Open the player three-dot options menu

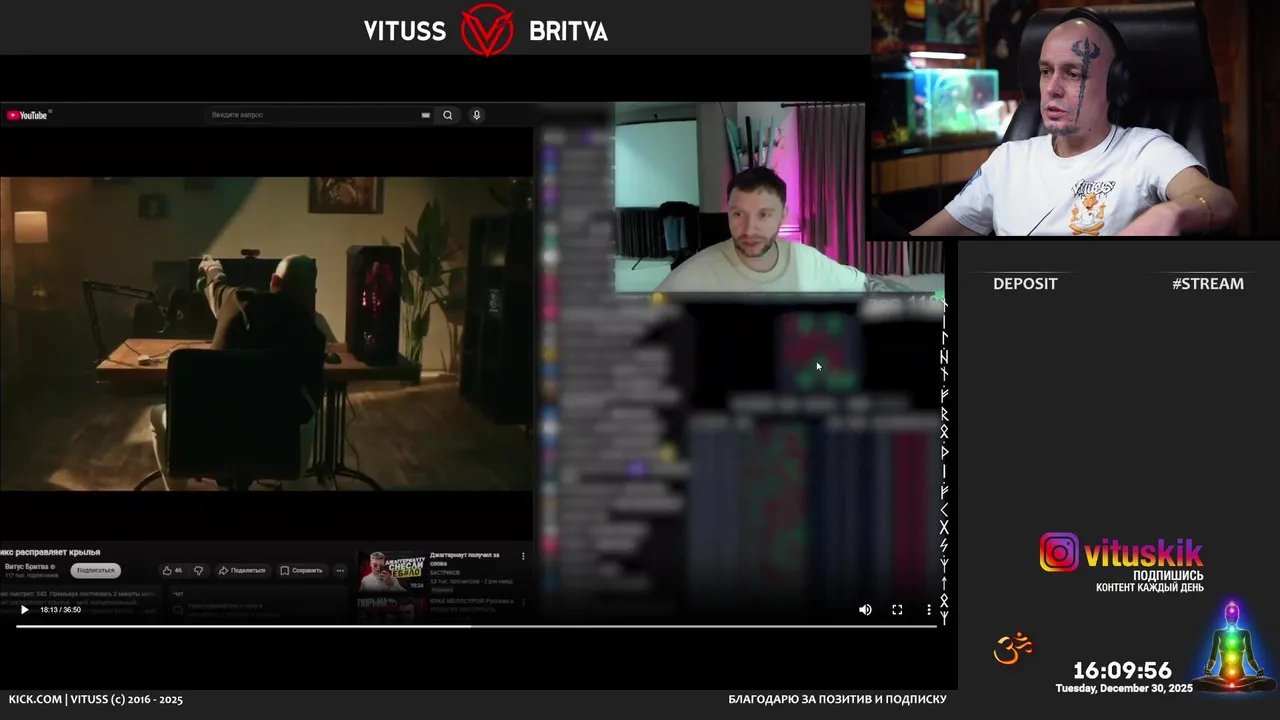point(928,610)
